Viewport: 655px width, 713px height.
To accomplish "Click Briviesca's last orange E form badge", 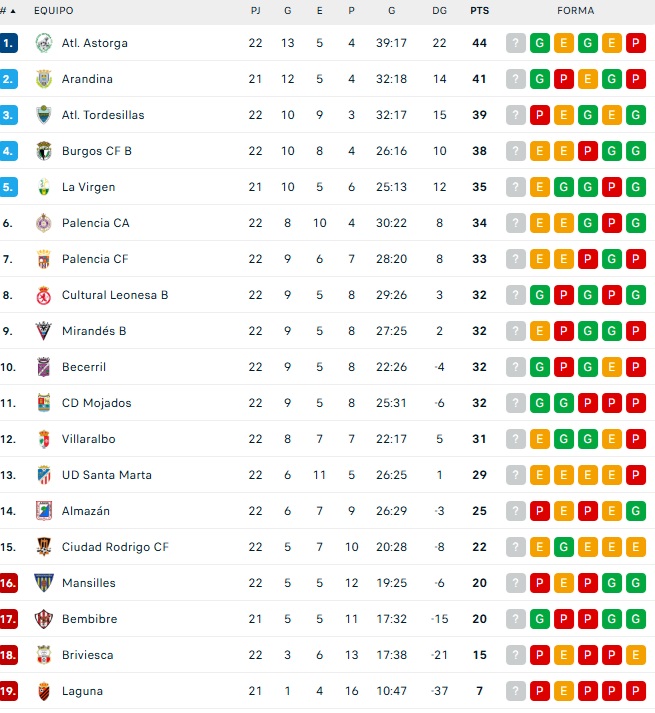I will coord(635,655).
